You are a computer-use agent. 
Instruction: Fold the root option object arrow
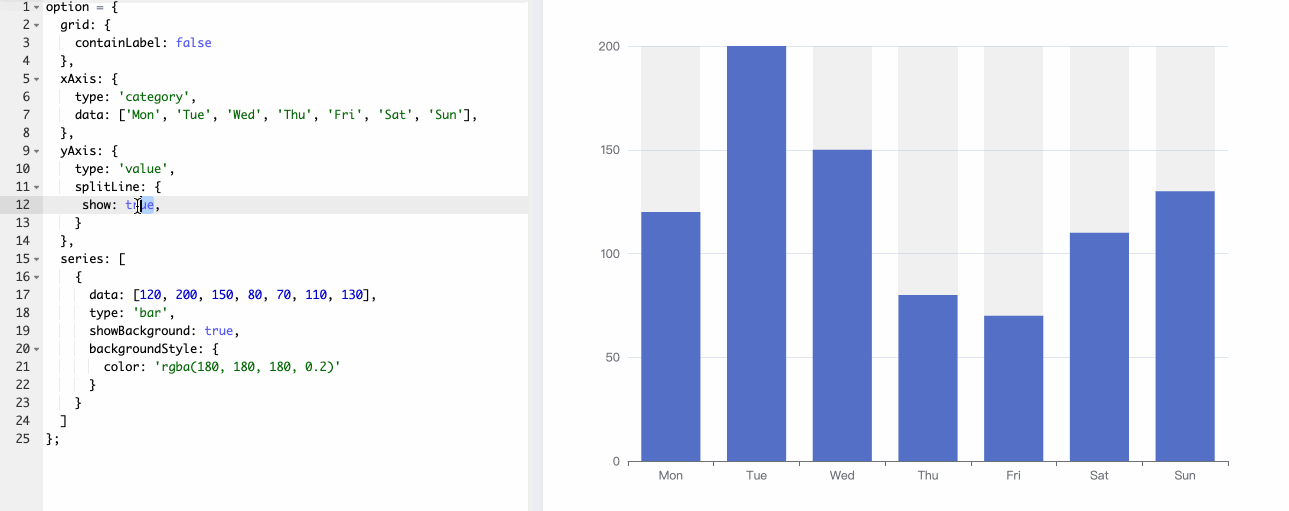point(37,7)
